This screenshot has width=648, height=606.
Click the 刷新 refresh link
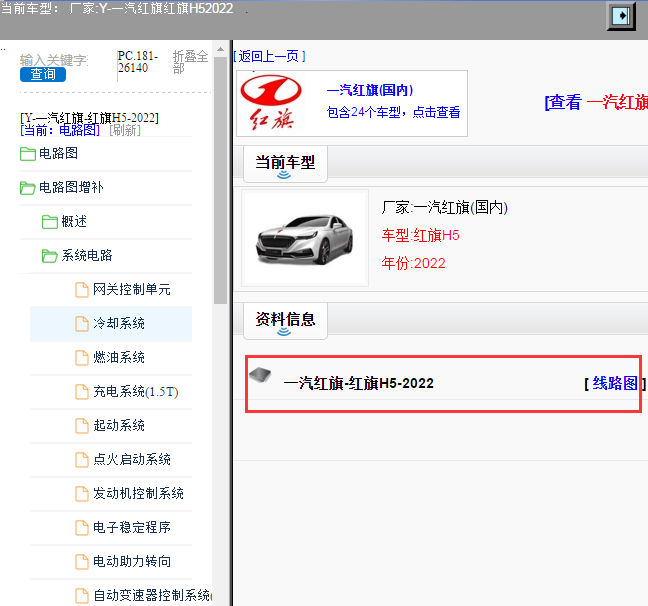coord(125,130)
